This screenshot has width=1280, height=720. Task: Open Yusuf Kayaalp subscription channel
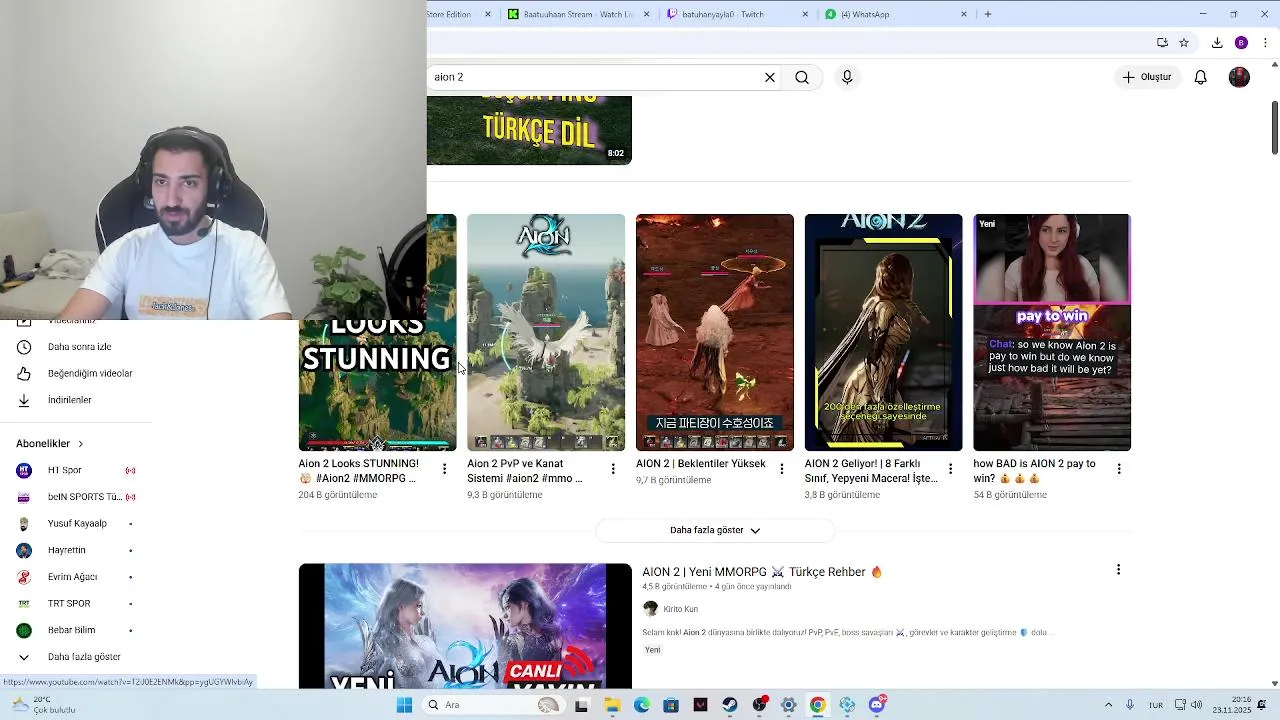tap(75, 523)
